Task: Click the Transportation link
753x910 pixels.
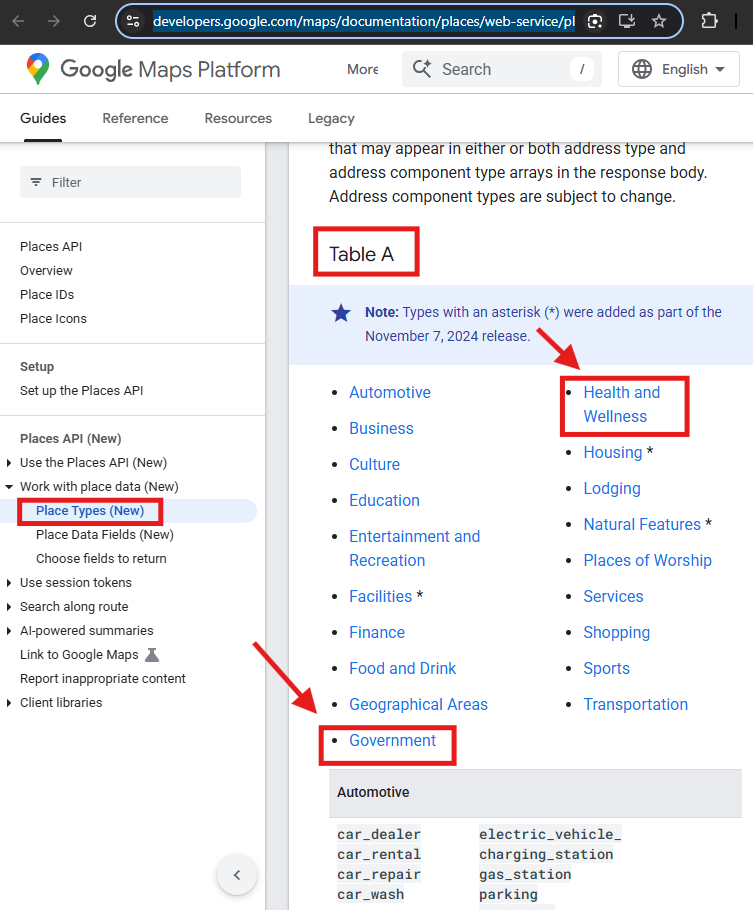Action: [636, 704]
